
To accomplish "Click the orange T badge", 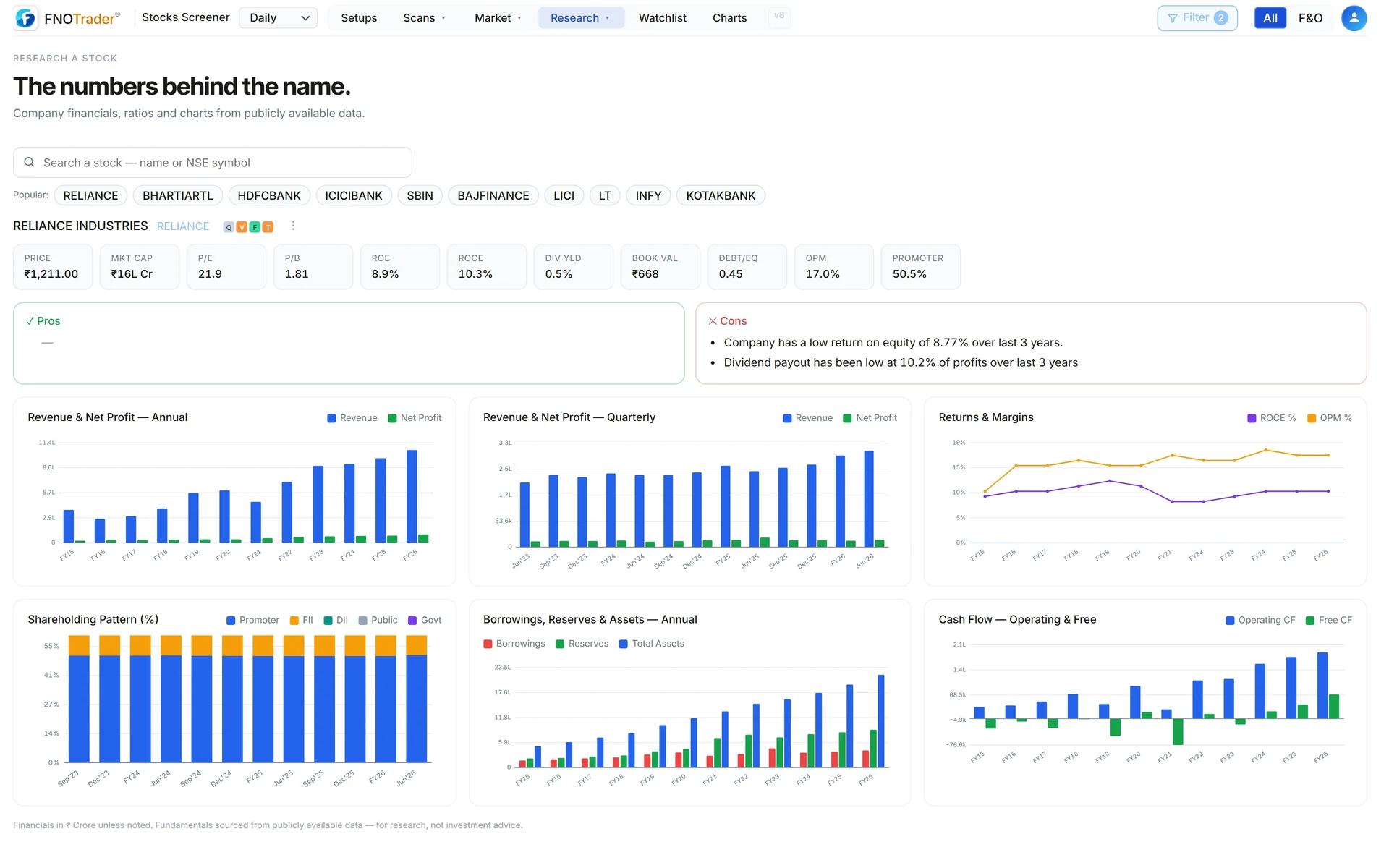I will [x=268, y=227].
